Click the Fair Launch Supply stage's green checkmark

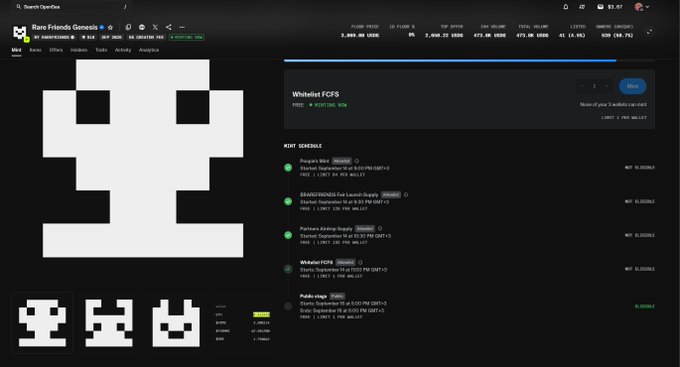point(288,201)
